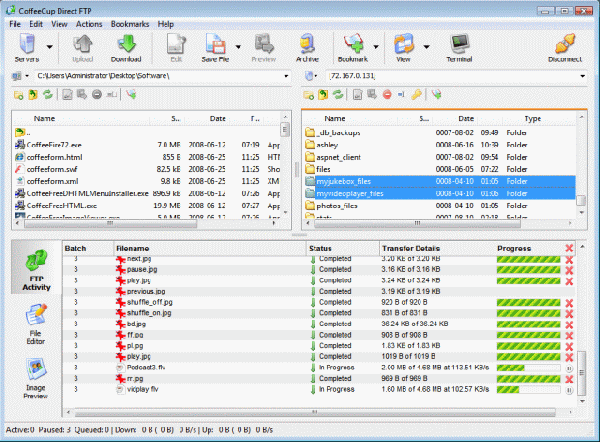Click the Download toolbar button
Viewport: 600px width, 442px height.
coord(125,46)
